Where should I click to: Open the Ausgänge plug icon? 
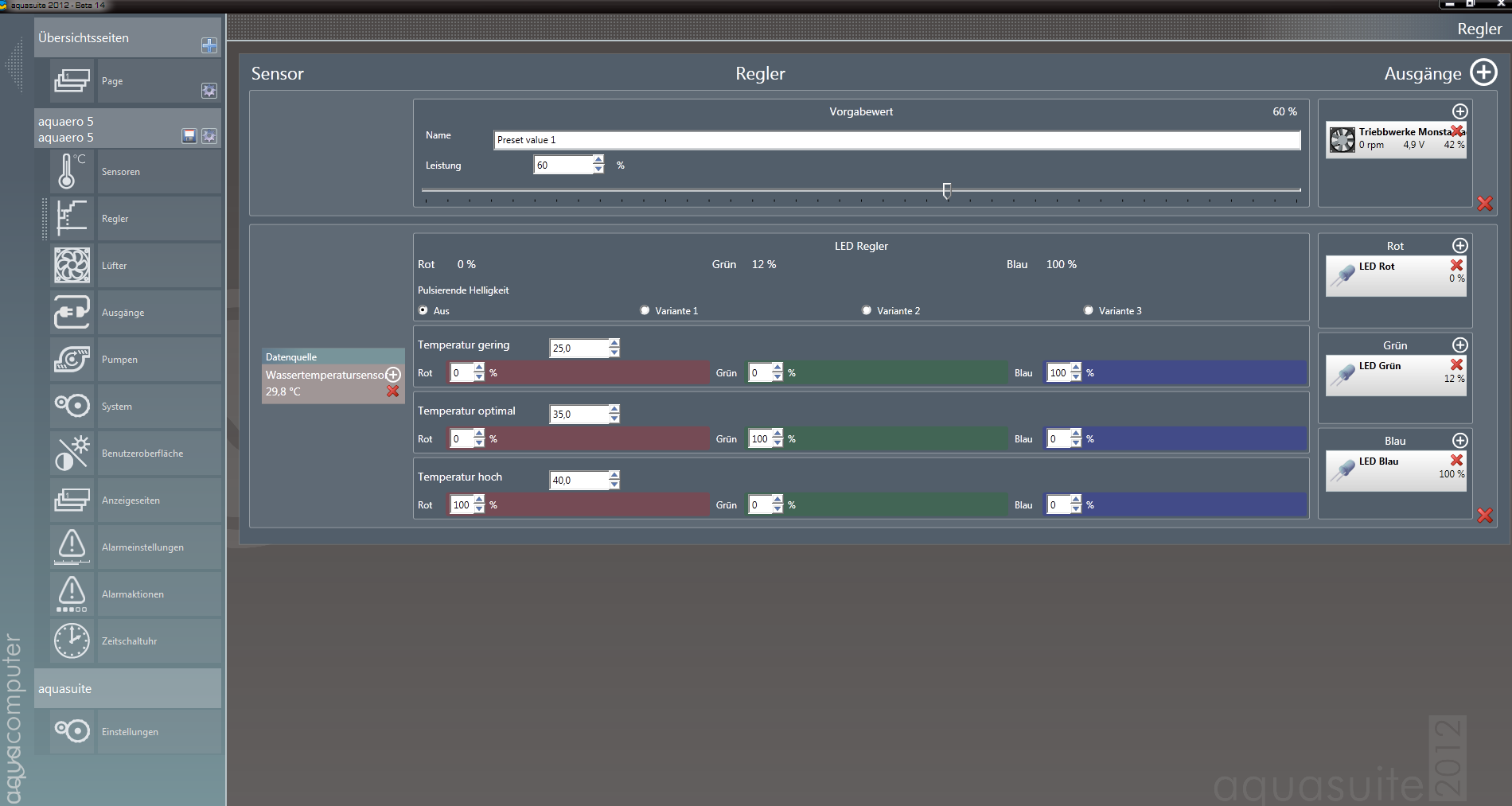click(x=72, y=312)
